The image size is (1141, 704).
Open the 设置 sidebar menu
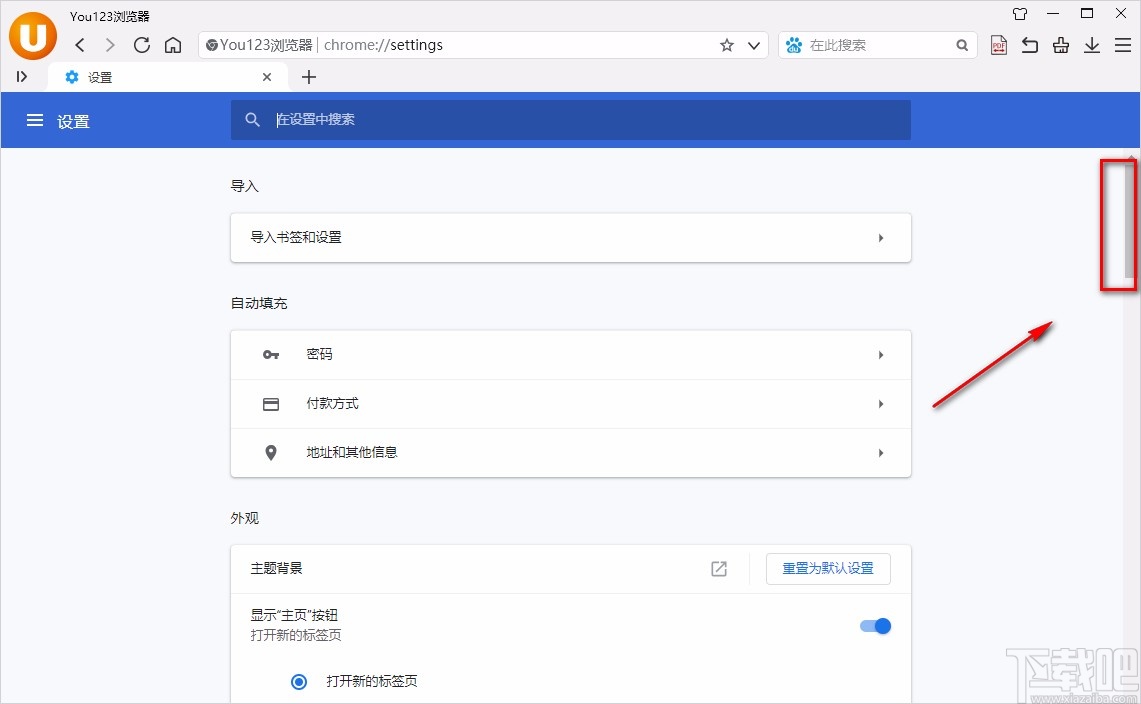tap(35, 120)
